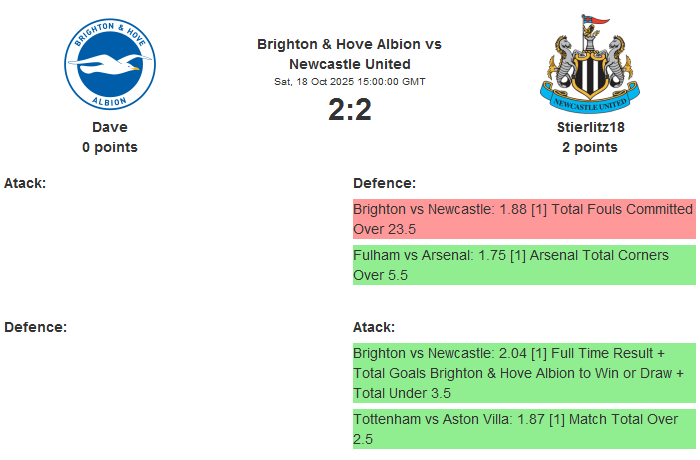Image resolution: width=700 pixels, height=460 pixels.
Task: Click Dave's Defence heading on the left
Action: click(x=35, y=327)
